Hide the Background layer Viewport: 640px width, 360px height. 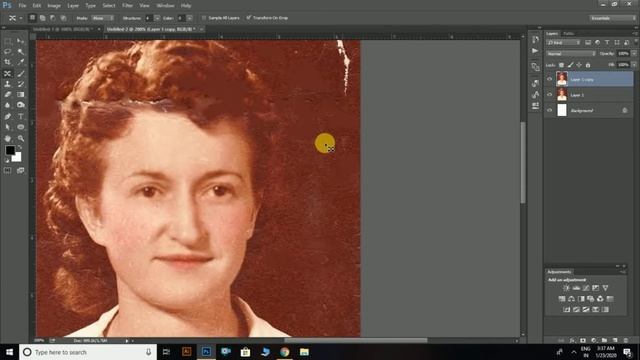pos(549,110)
